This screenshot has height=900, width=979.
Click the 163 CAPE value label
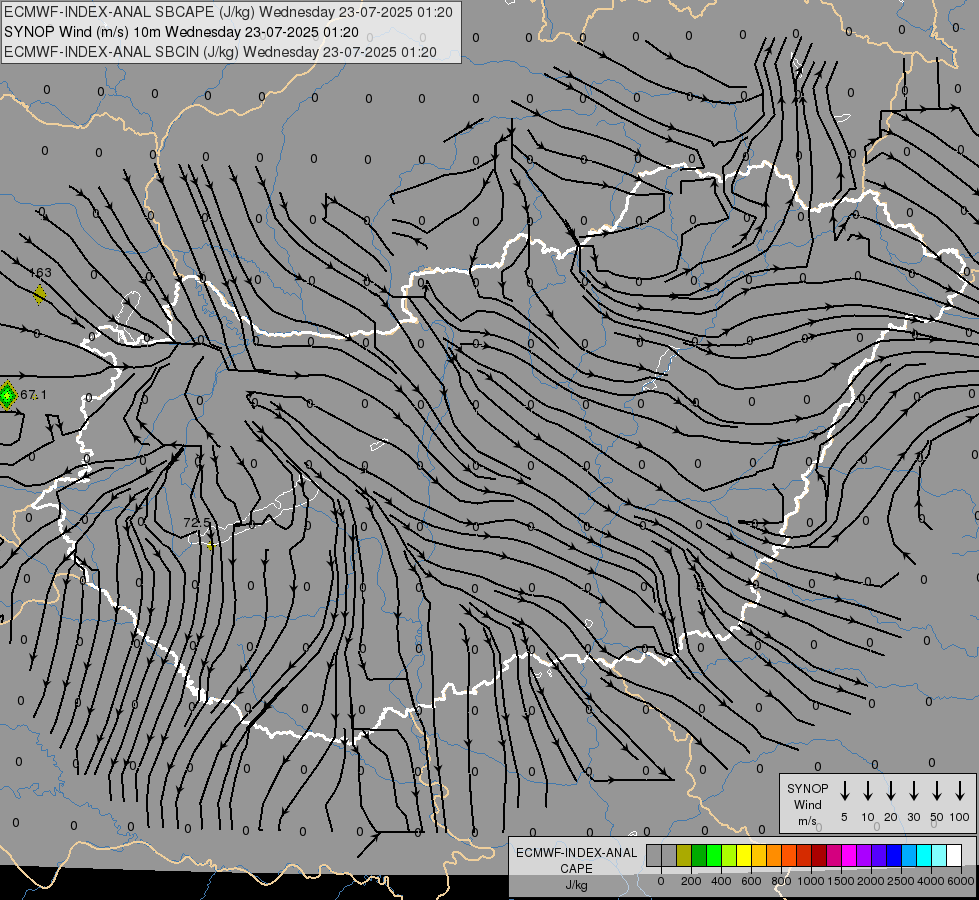(41, 272)
